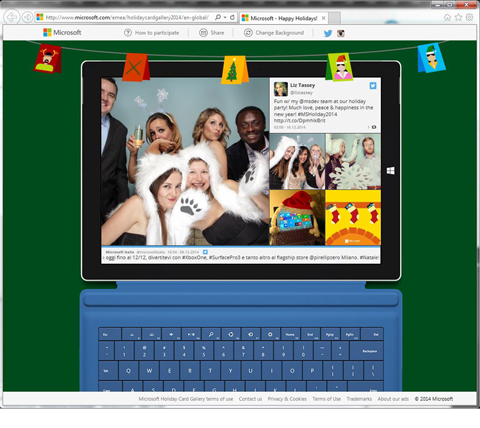
Task: Click the Twitter icon in the ticker bar
Action: pos(205,252)
